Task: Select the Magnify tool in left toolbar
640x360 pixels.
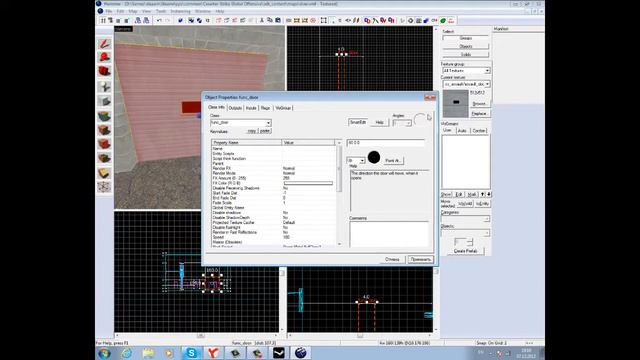Action: 104,58
